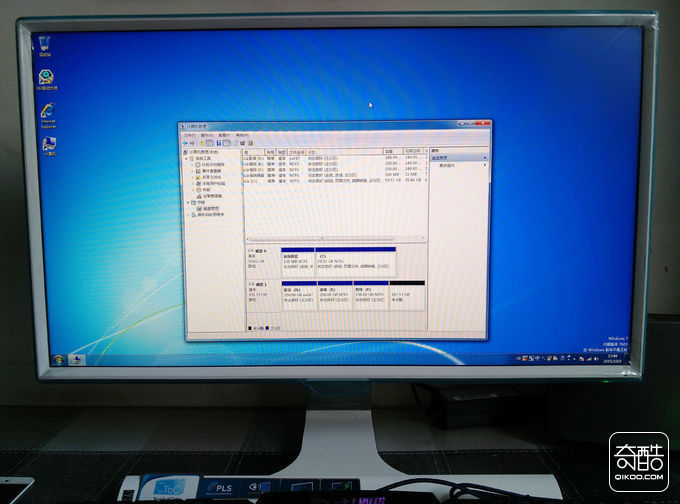Viewport: 680px width, 504px height.
Task: Select the (D:) exFAT volume row
Action: coord(335,158)
